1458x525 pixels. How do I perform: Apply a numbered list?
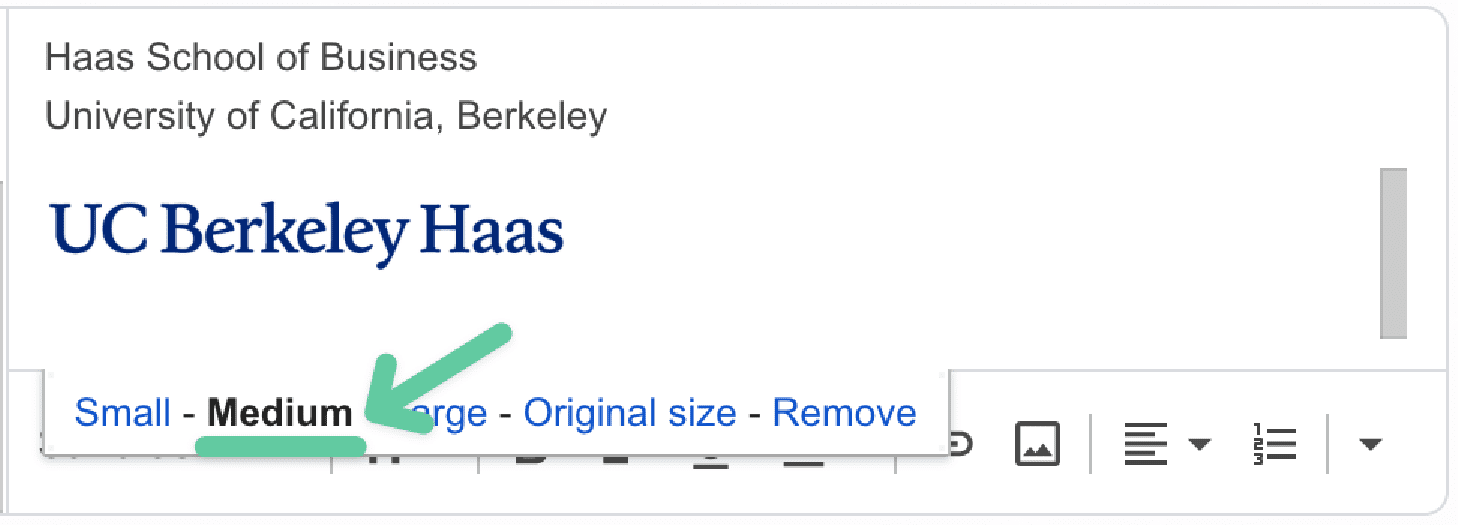1274,442
